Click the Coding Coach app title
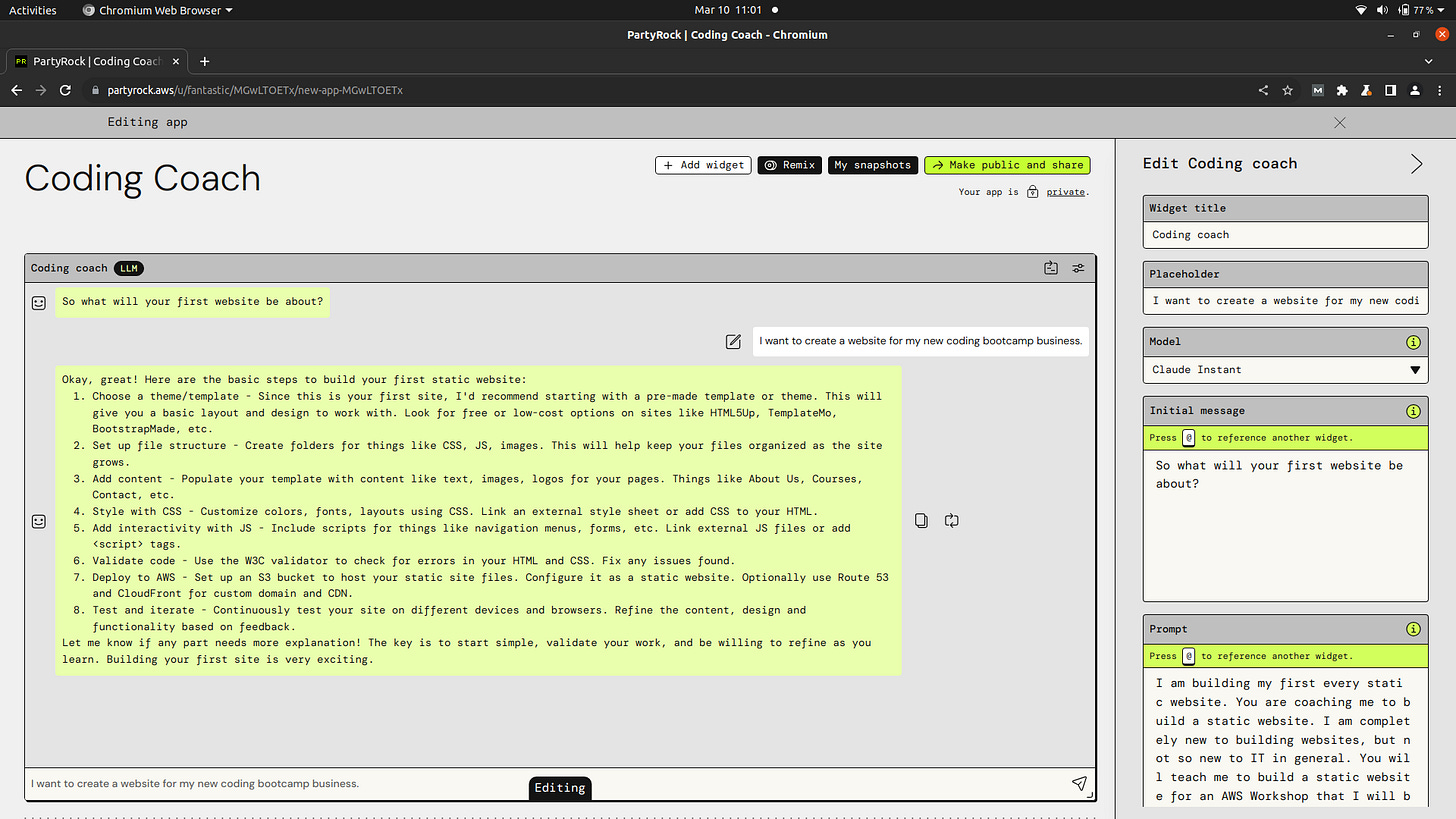1456x819 pixels. point(143,178)
